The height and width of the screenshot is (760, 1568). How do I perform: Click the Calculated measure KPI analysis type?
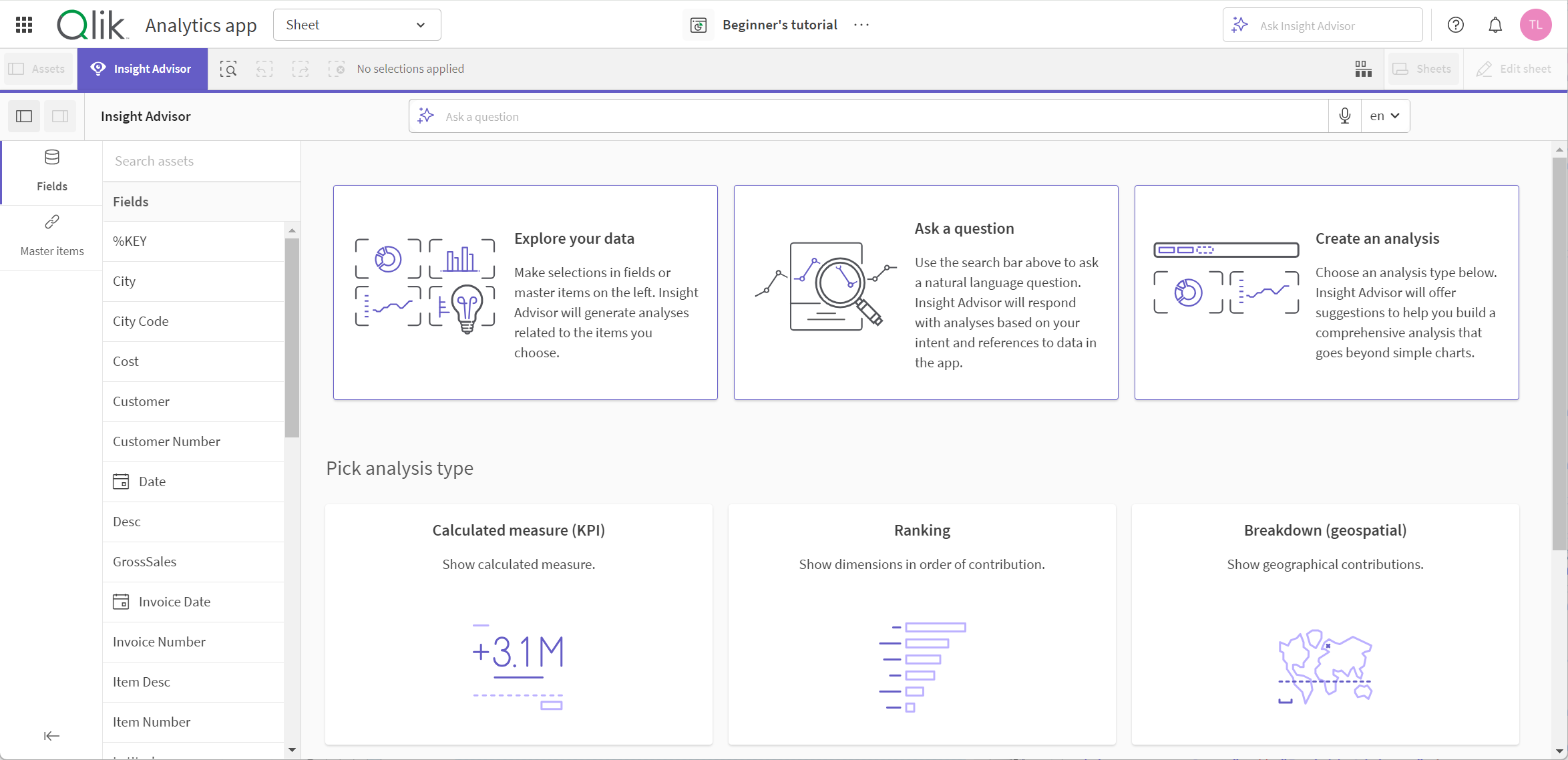(518, 625)
